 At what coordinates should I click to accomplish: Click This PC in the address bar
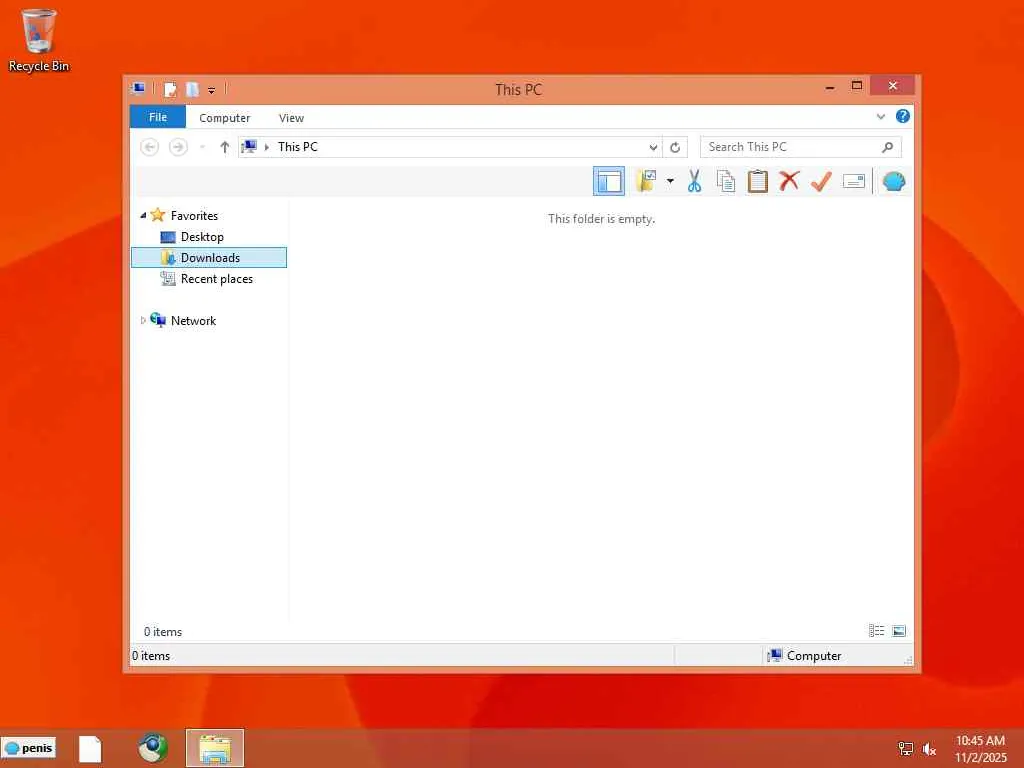click(298, 147)
